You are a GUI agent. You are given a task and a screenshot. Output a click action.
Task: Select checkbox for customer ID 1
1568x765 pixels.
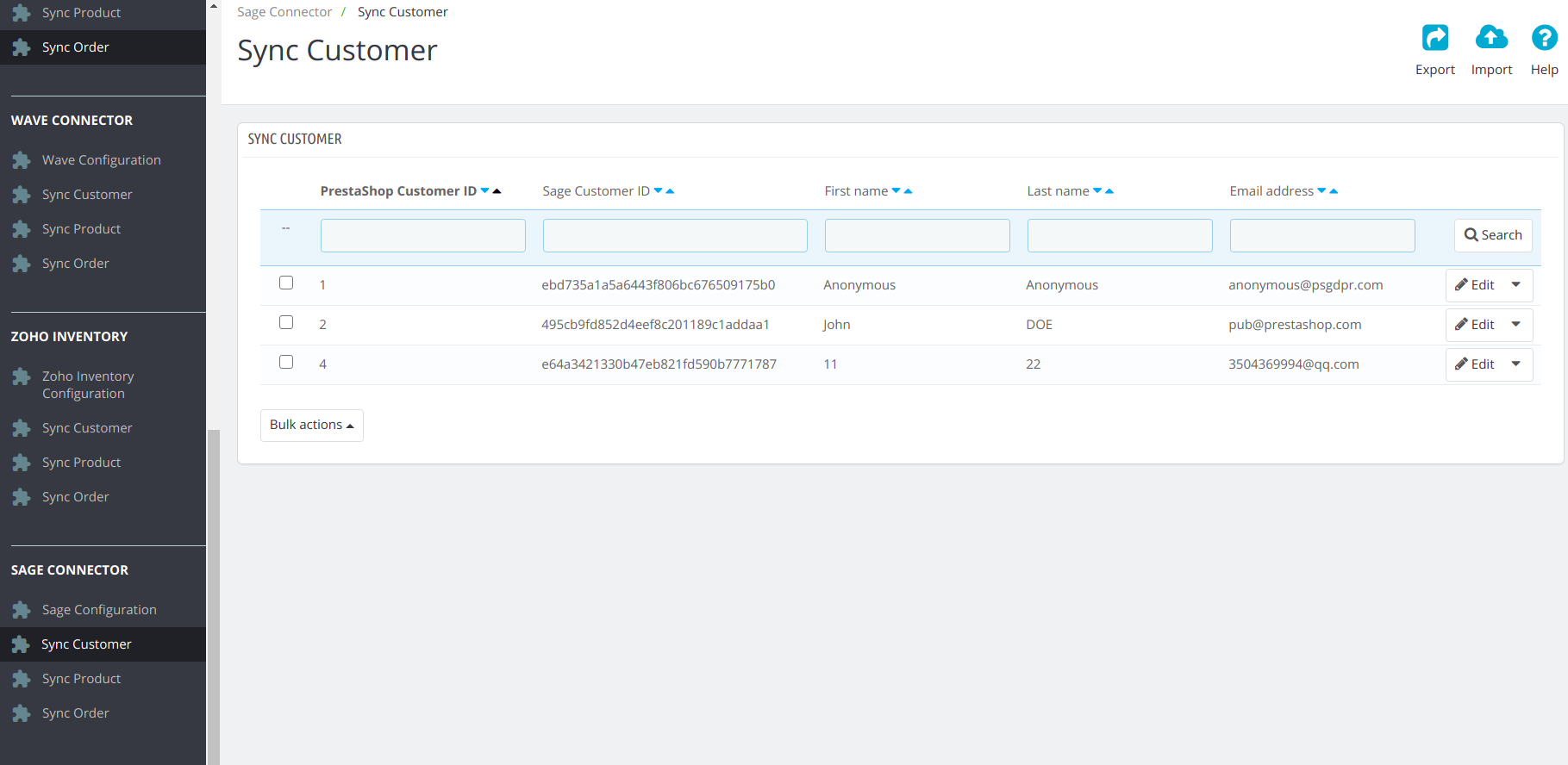[286, 283]
